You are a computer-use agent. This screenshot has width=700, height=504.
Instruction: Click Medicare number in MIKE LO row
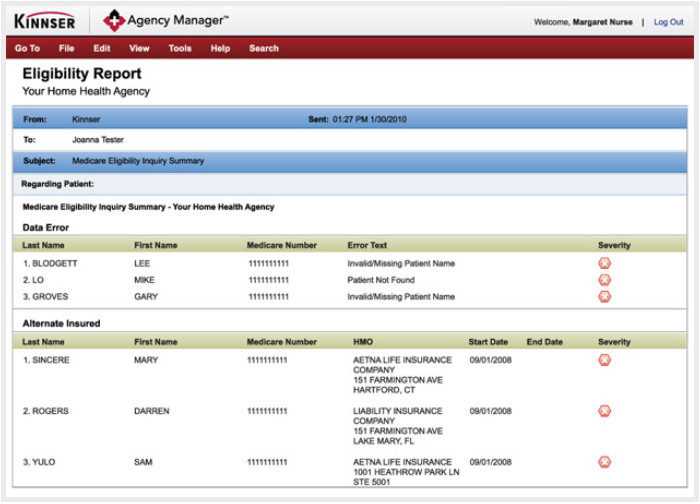[x=268, y=280]
